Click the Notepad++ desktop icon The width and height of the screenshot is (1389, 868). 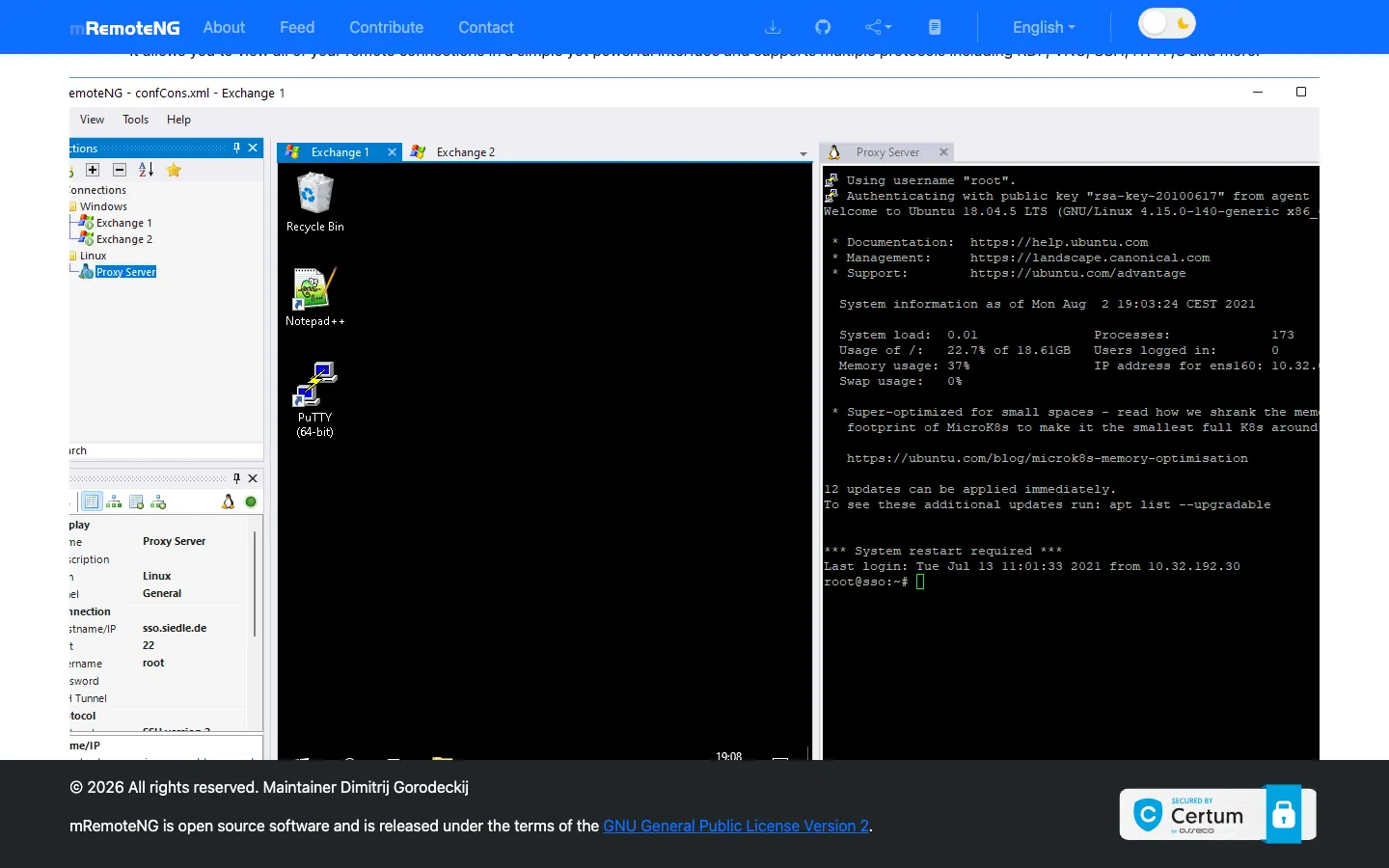(314, 297)
